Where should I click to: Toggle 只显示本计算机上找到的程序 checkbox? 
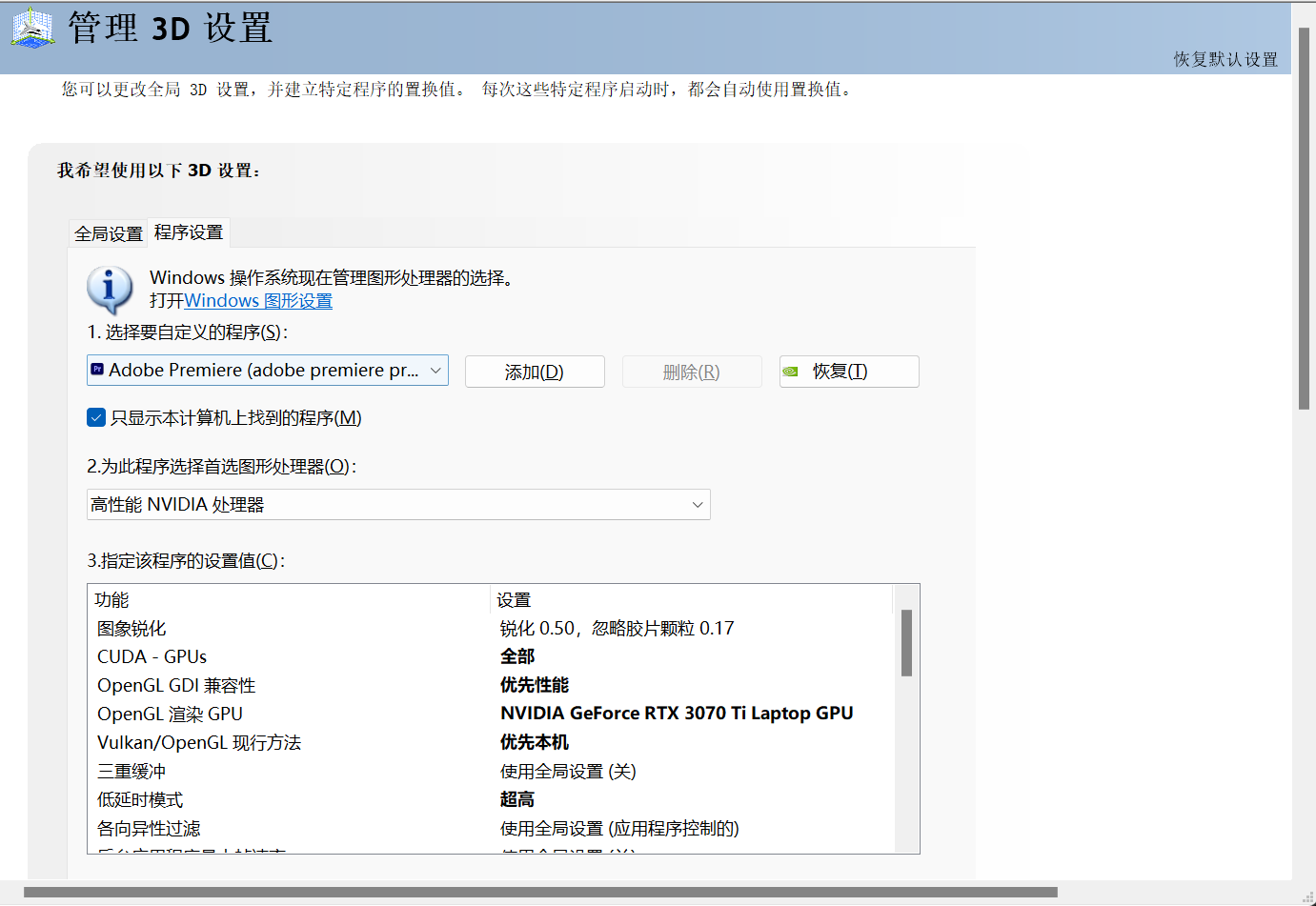(96, 417)
